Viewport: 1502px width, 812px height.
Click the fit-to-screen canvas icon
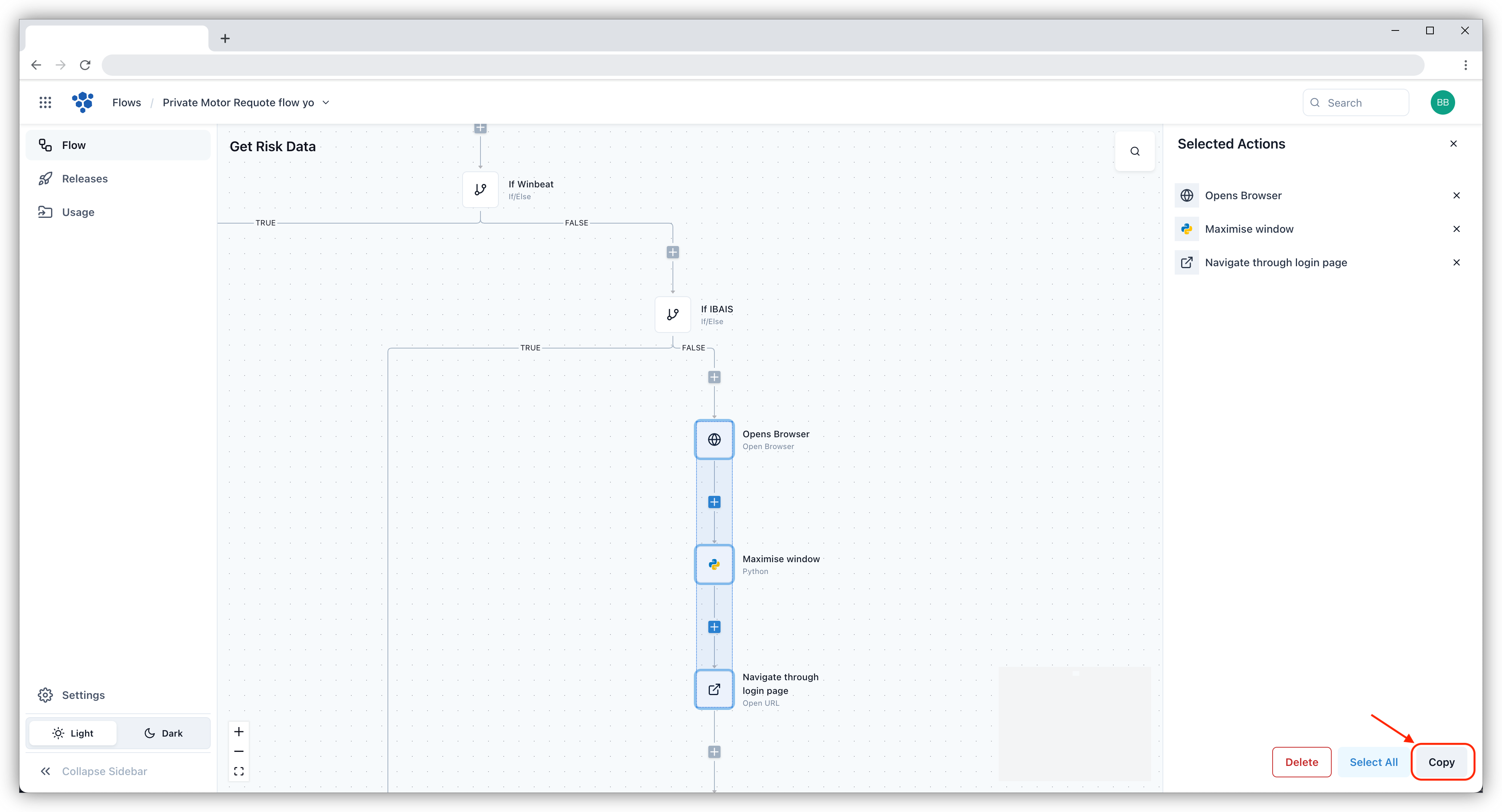239,771
